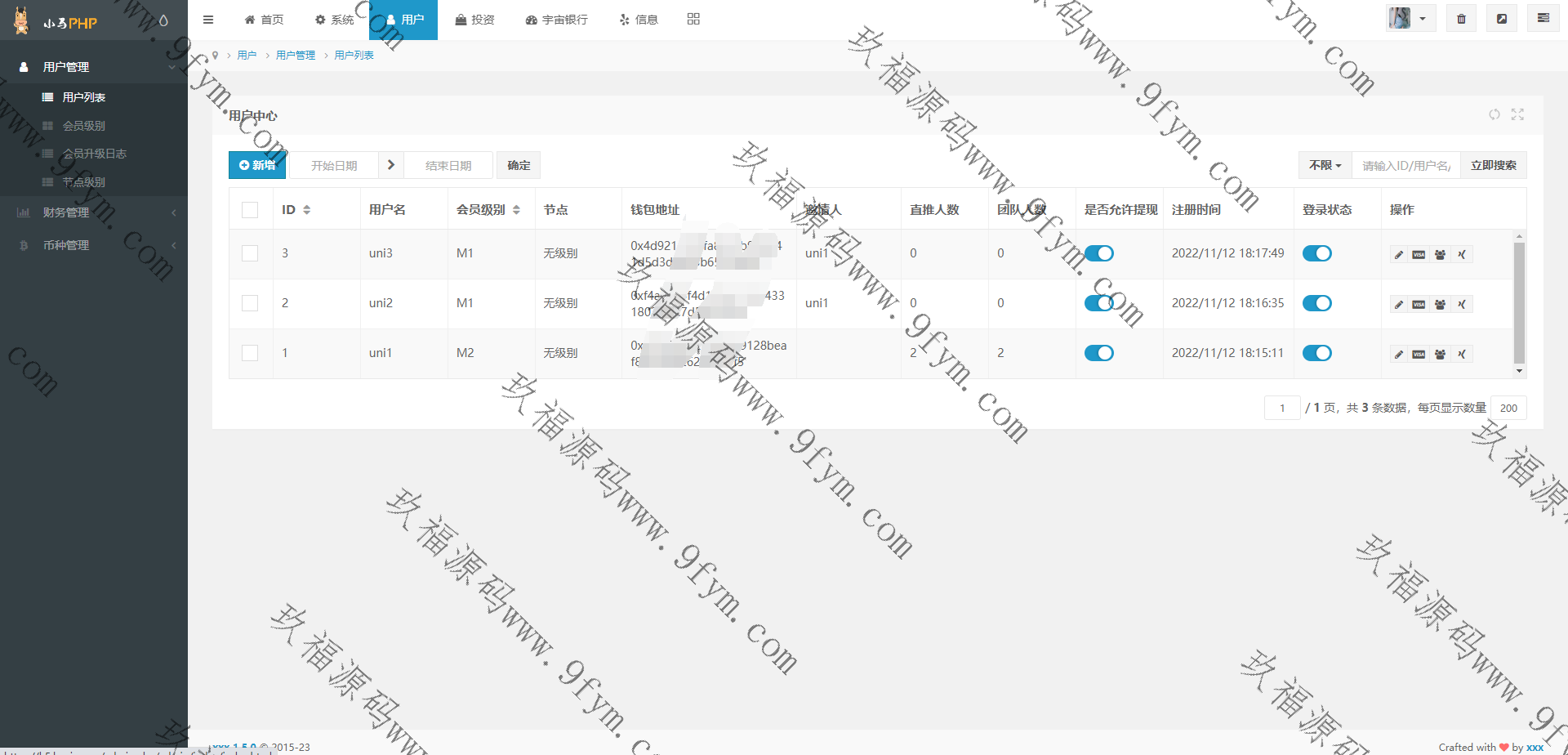The width and height of the screenshot is (1568, 755).
Task: Click the VISA card icon for uni2
Action: pos(1419,305)
